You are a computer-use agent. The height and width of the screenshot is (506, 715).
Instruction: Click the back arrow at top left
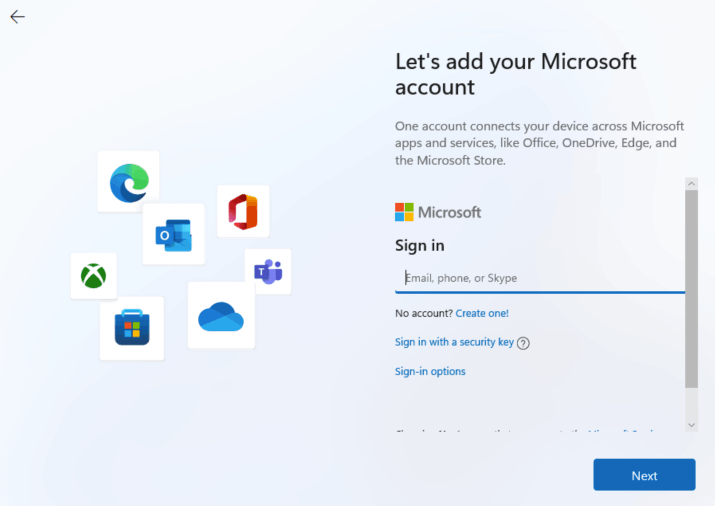click(17, 17)
